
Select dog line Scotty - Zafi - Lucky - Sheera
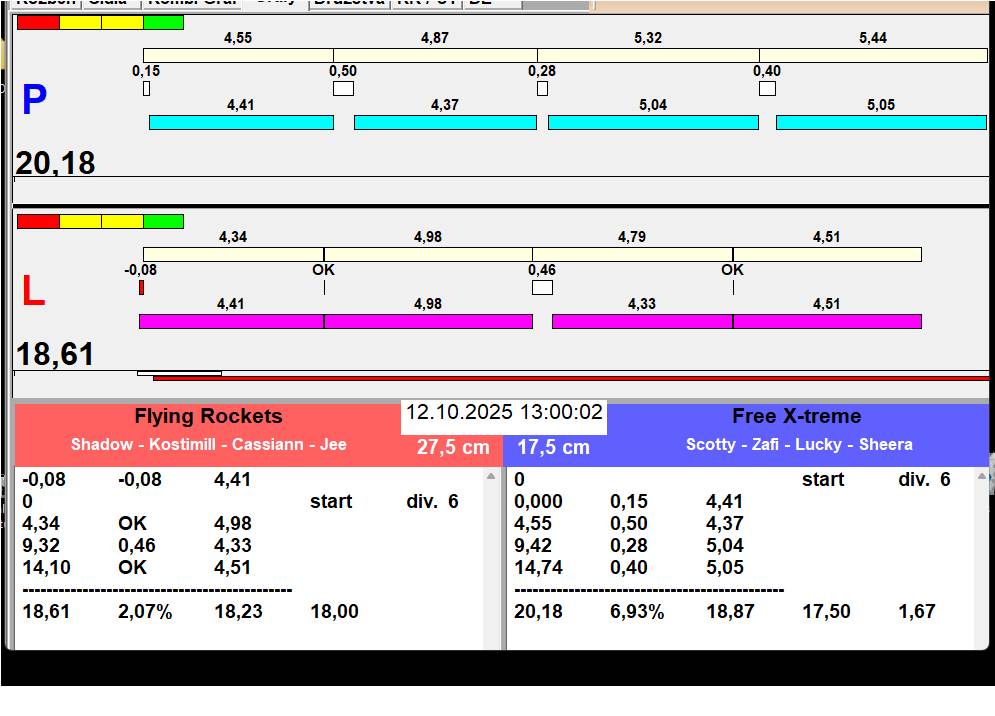pos(800,444)
